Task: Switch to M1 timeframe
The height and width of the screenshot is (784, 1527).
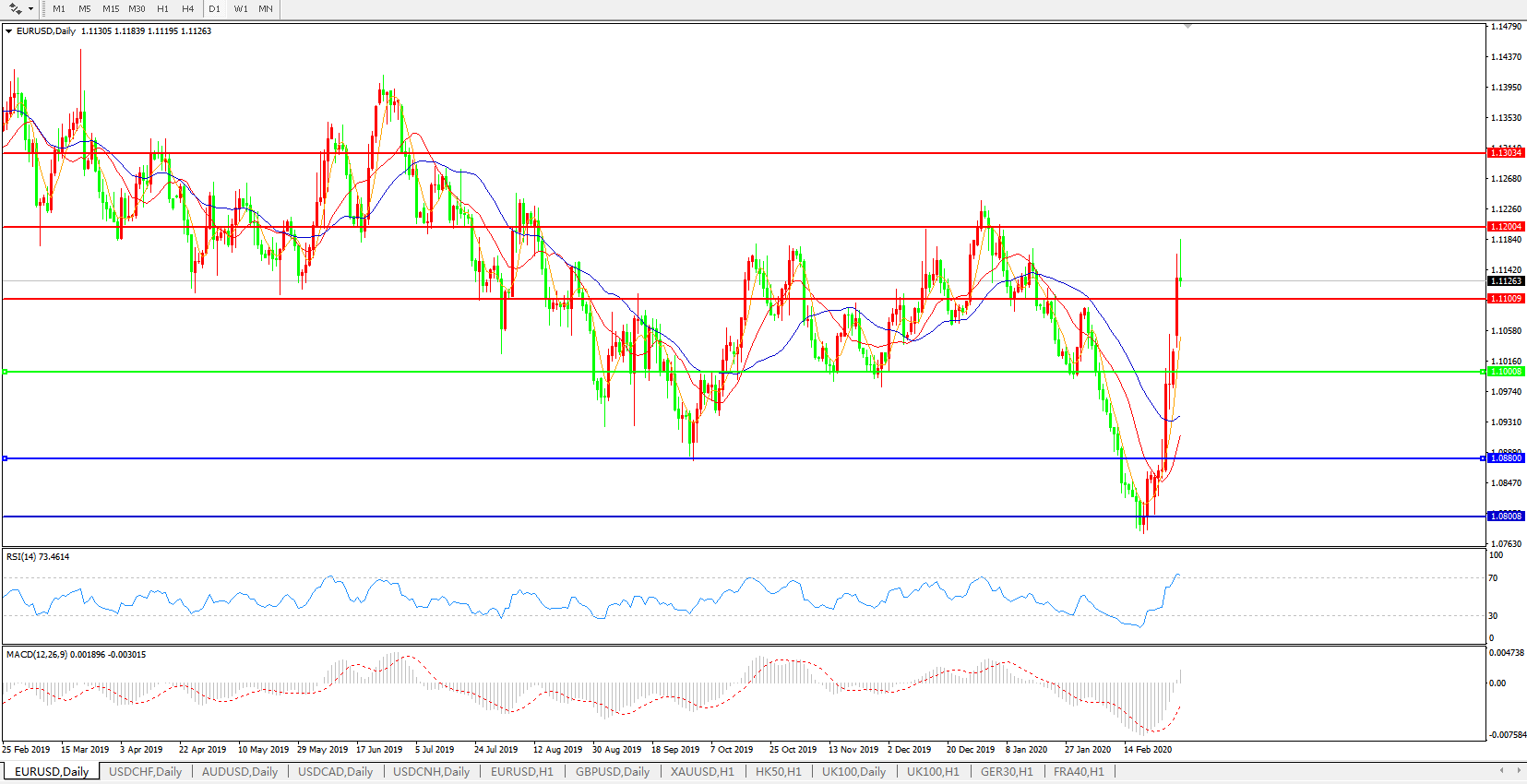Action: point(59,9)
